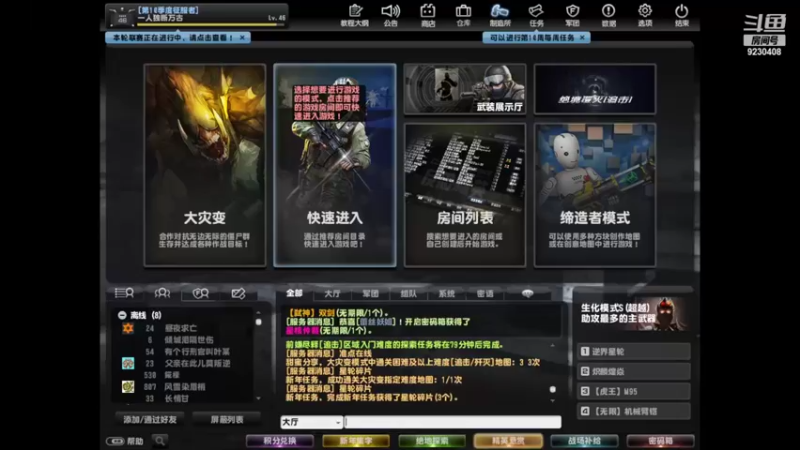Open the 教程大纲 tutorial icon
The image size is (800, 450).
pyautogui.click(x=355, y=15)
